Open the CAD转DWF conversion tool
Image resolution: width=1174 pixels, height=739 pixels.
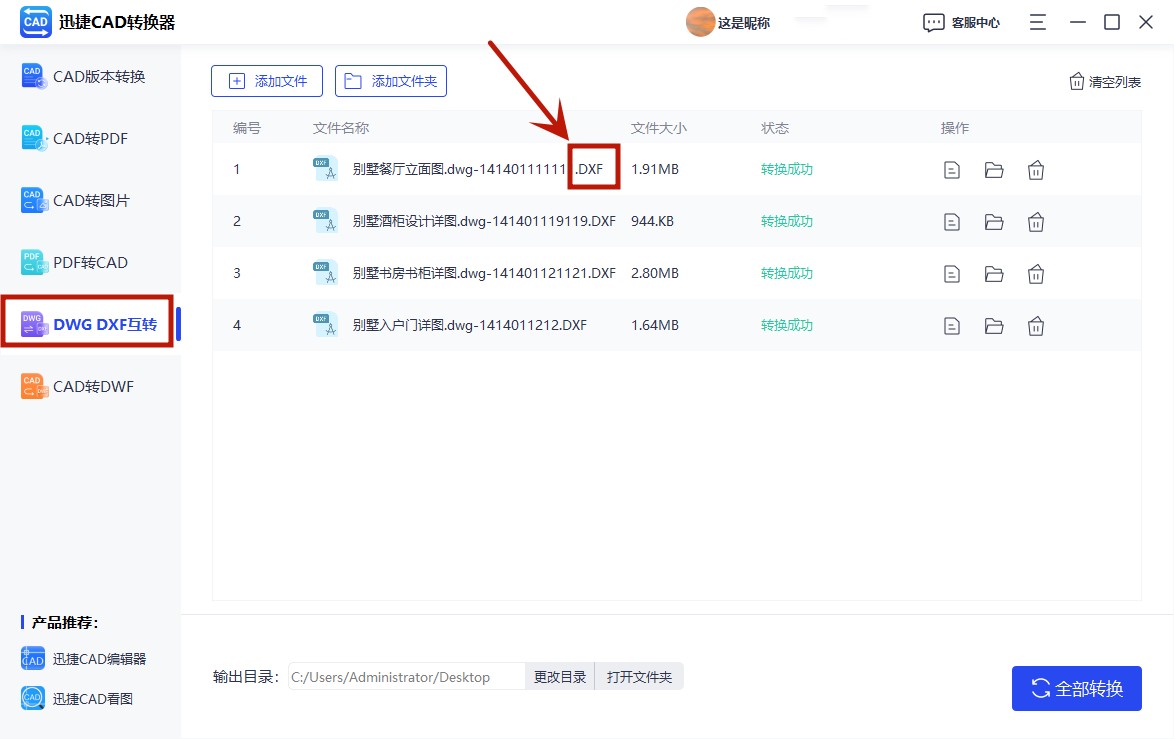(80, 386)
